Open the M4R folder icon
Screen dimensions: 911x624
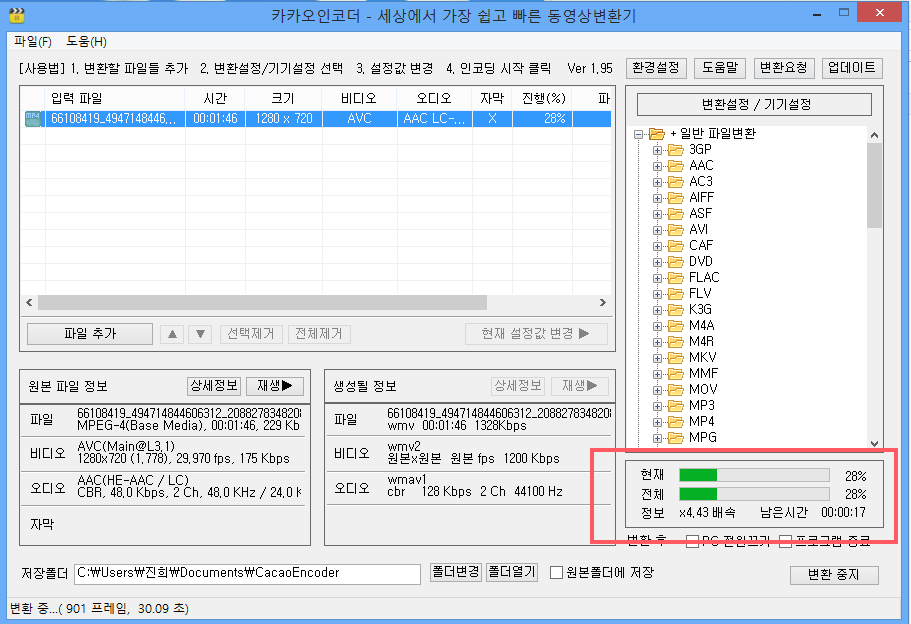pos(675,342)
